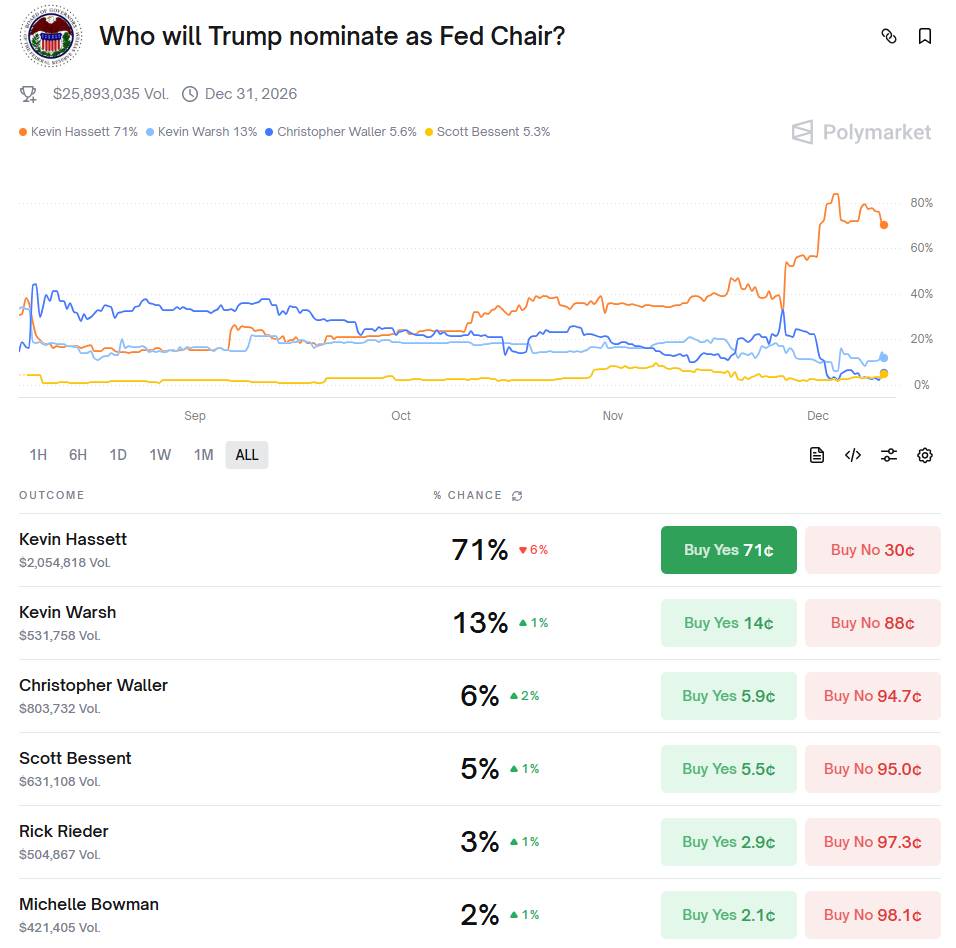The width and height of the screenshot is (956, 948).
Task: Open the embed code view
Action: (852, 455)
